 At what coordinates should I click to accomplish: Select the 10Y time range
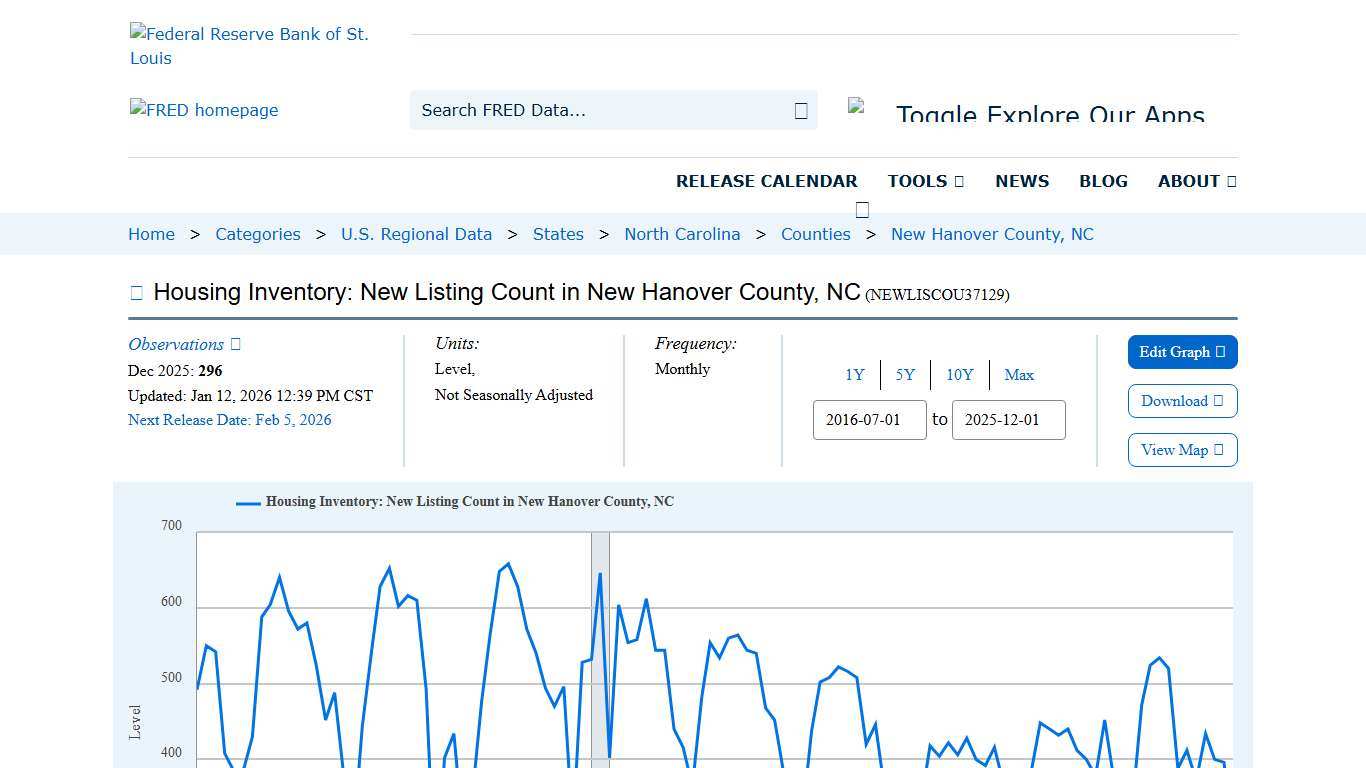(959, 375)
